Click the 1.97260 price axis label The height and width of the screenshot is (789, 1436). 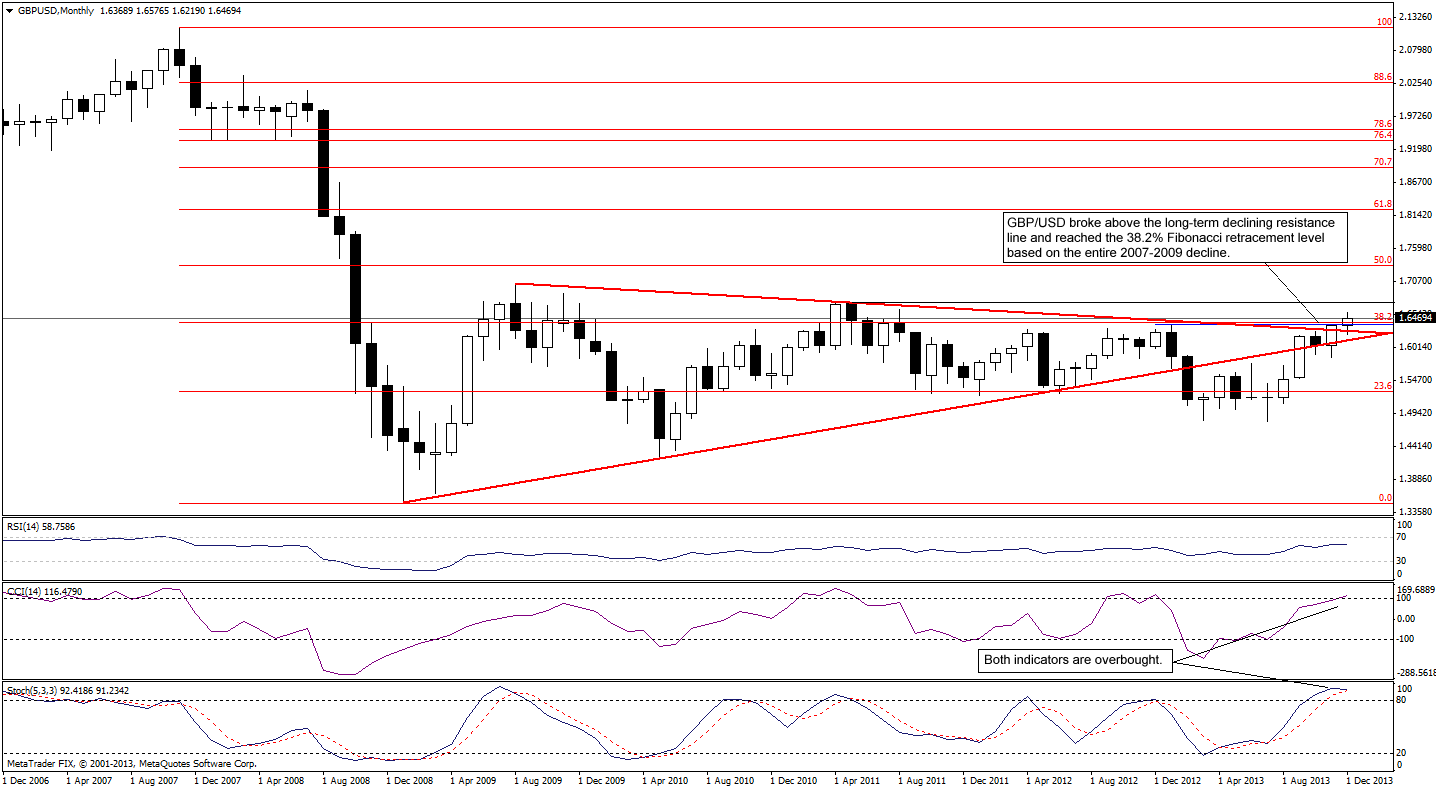click(1415, 116)
